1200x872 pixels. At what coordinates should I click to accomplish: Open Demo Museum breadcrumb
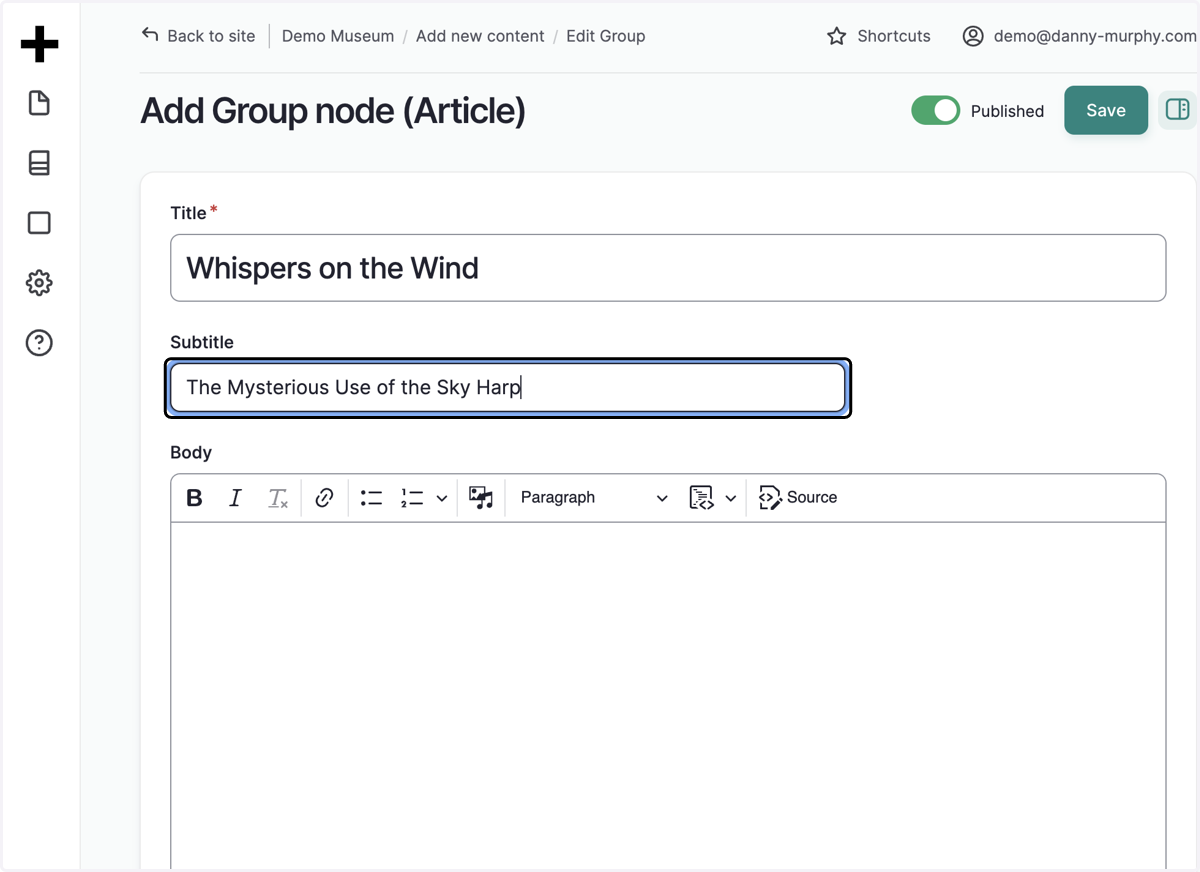(x=338, y=36)
